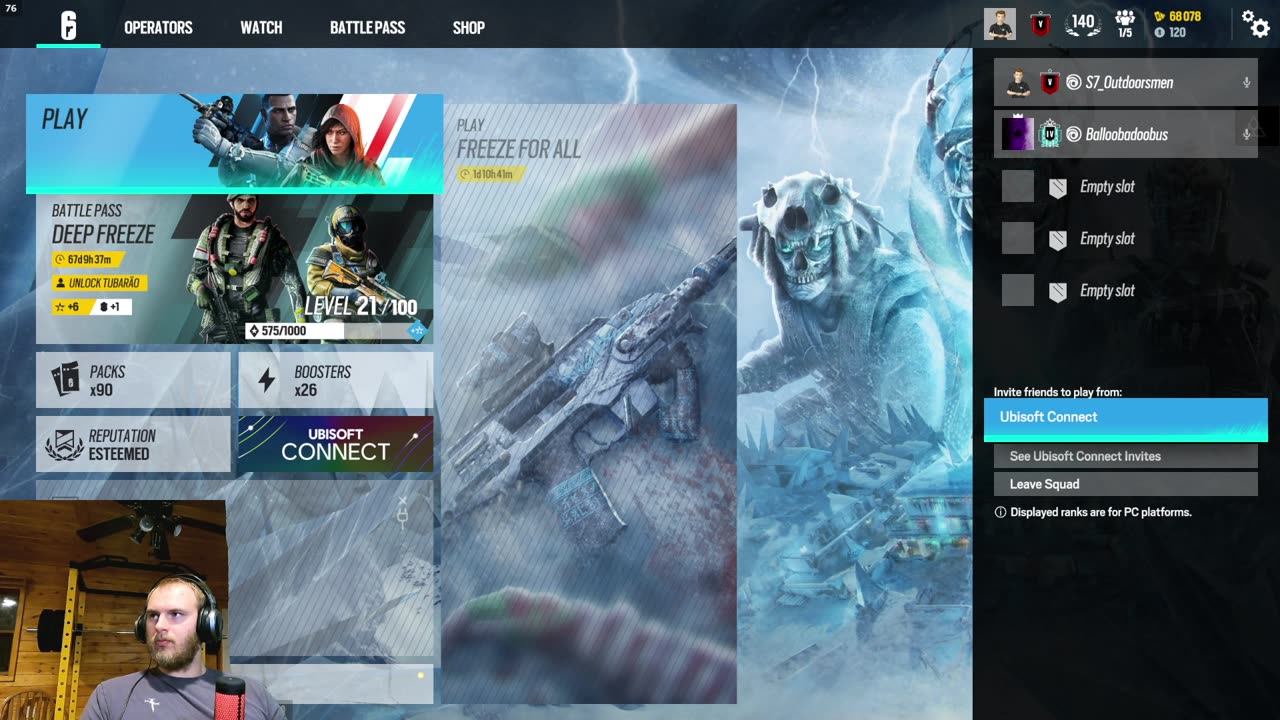Click S7_Outdoorsmen's avatar
The image size is (1280, 720).
[1017, 82]
